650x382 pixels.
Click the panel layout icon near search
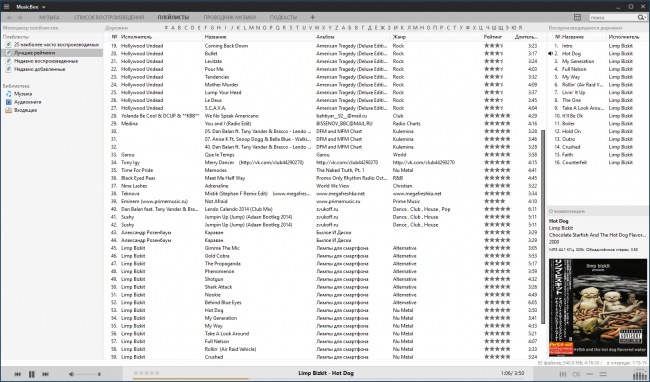577,17
